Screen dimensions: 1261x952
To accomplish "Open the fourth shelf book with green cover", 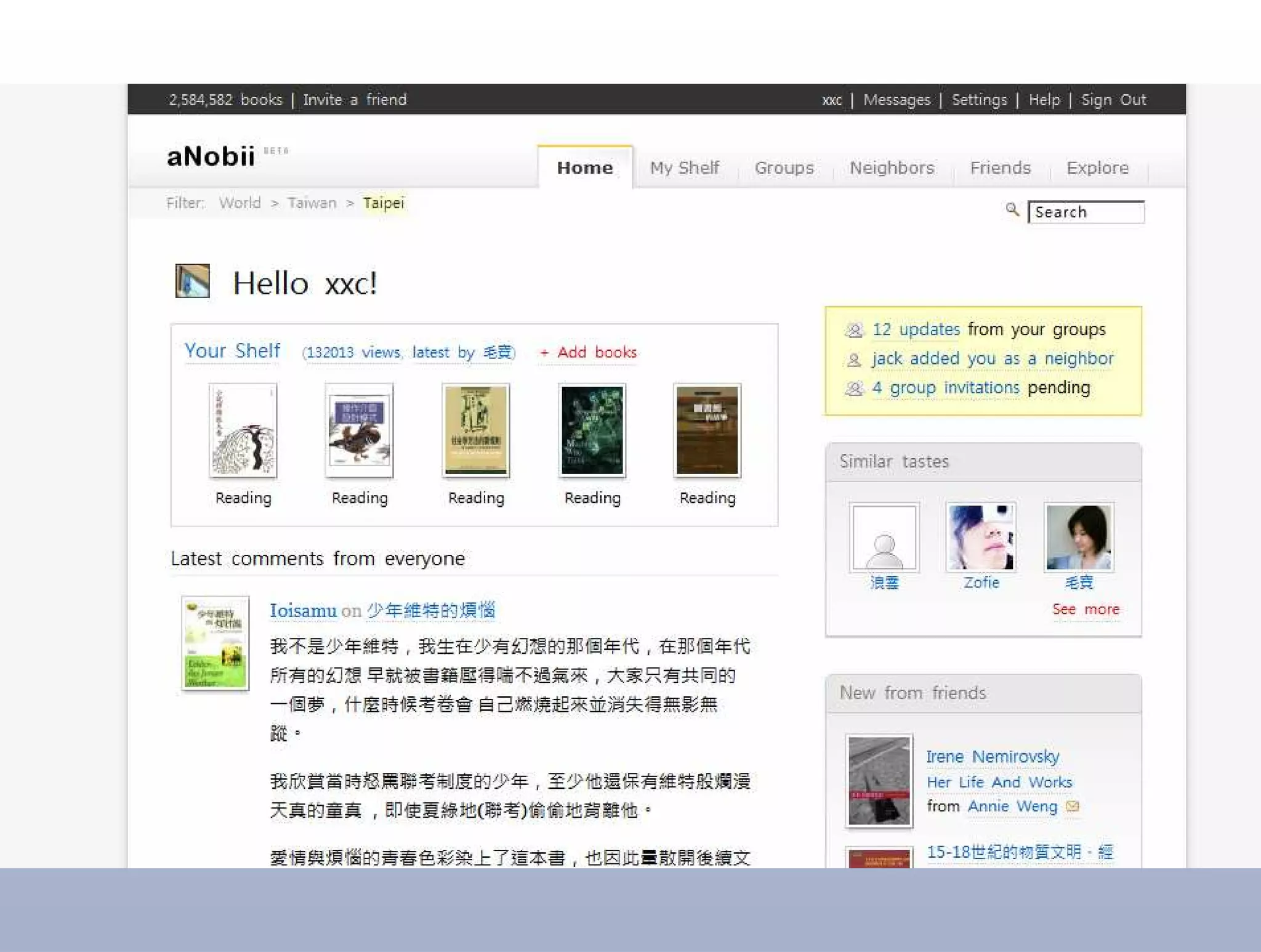I will point(592,430).
